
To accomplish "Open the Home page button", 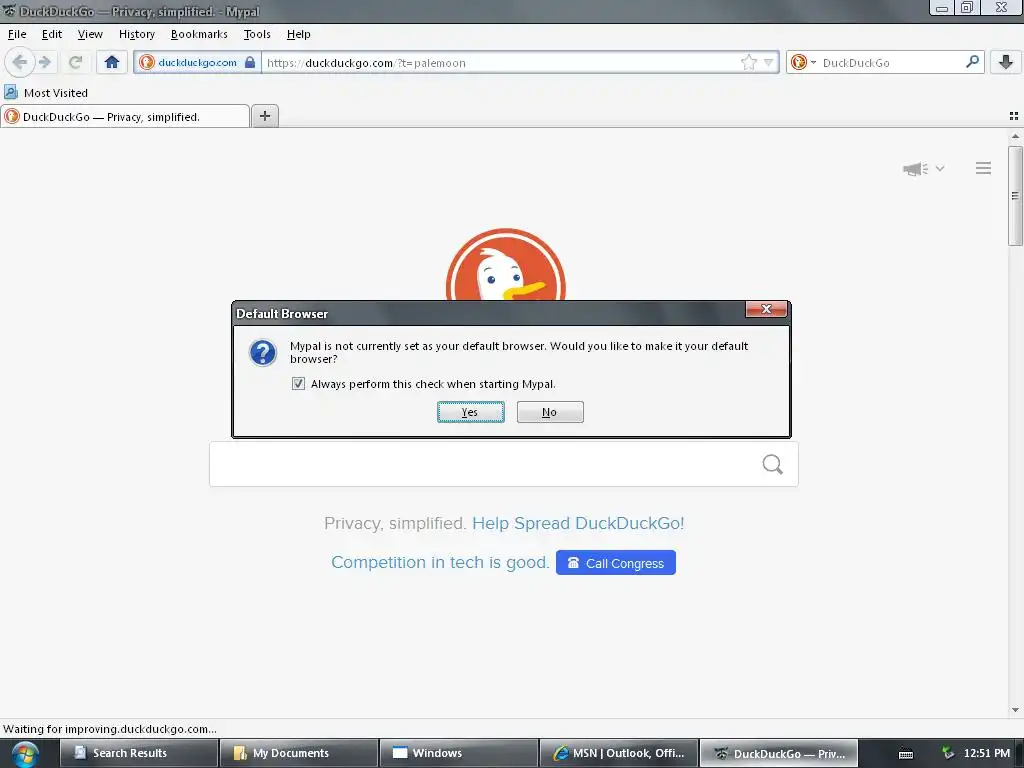I will tap(112, 62).
